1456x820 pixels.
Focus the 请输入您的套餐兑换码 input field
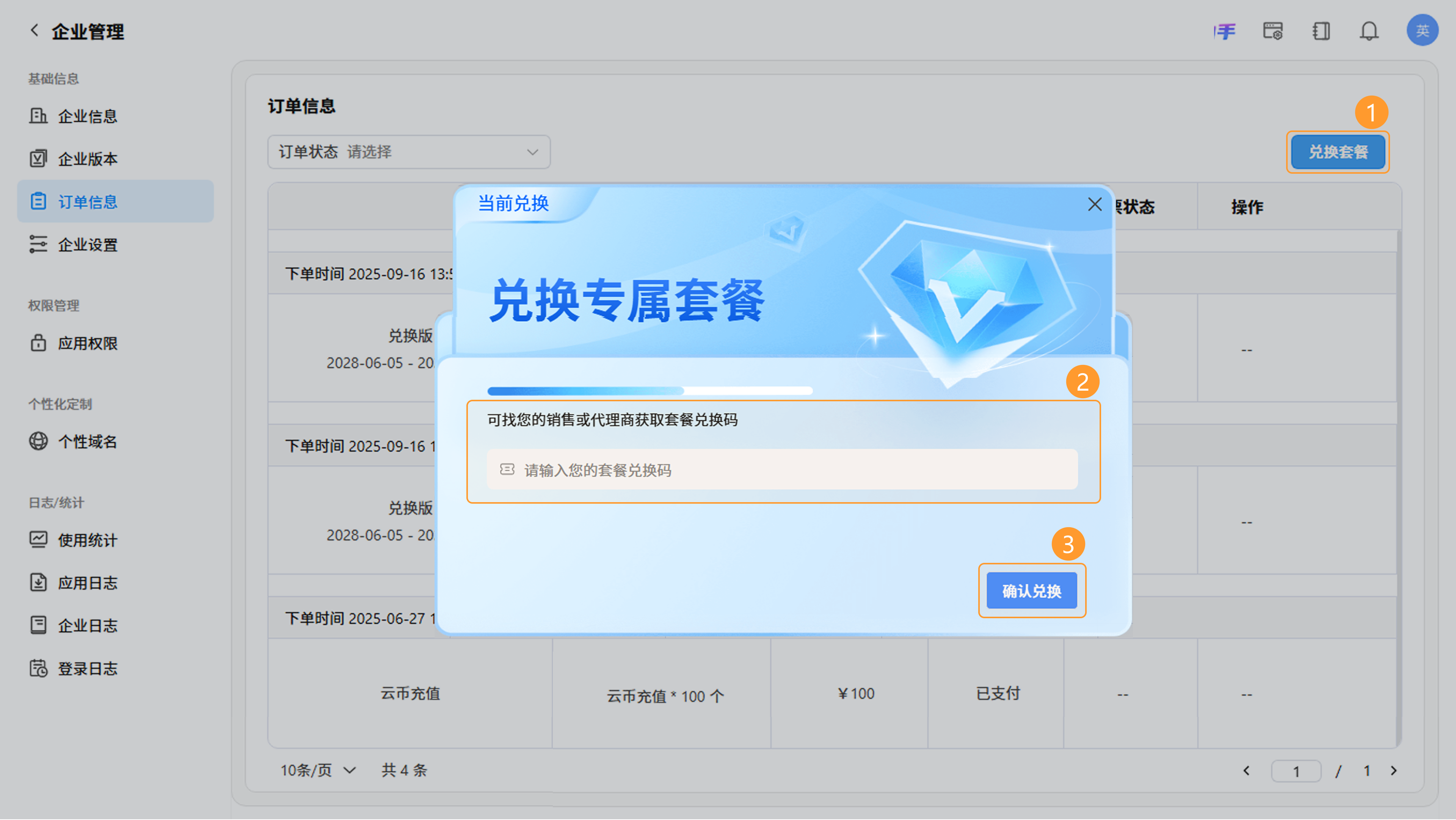click(782, 470)
